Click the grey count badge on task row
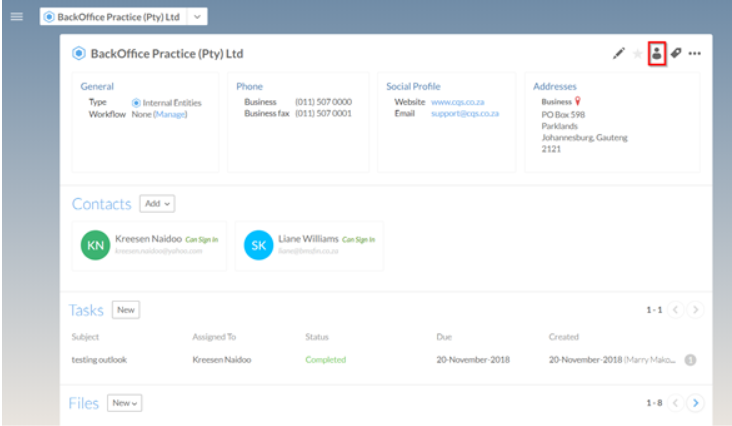This screenshot has width=732, height=426. [690, 360]
